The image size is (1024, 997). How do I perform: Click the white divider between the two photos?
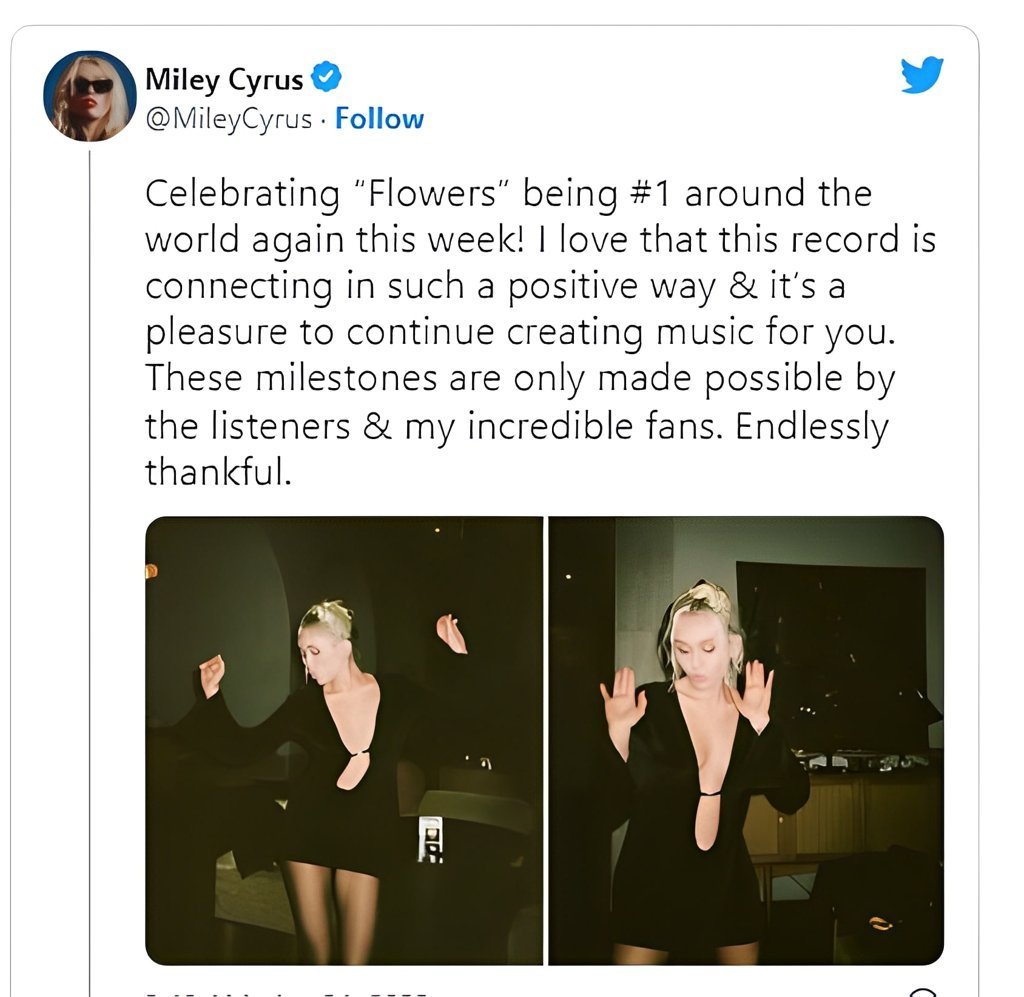pyautogui.click(x=545, y=740)
